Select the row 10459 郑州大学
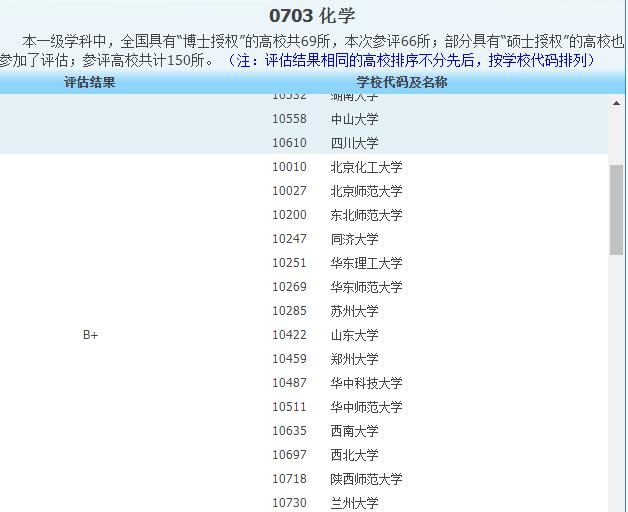The height and width of the screenshot is (512, 628). [x=325, y=359]
